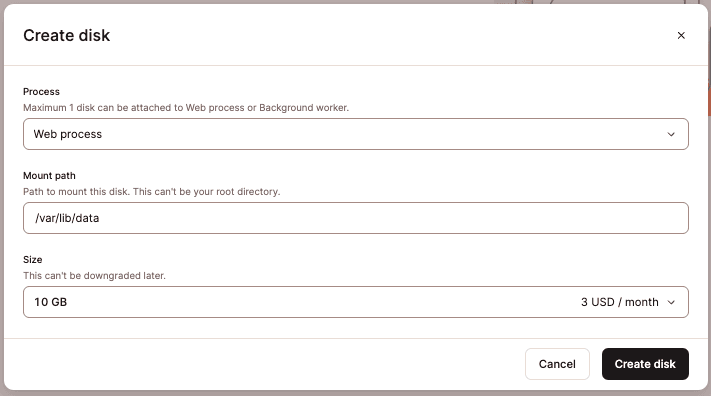Open the Process dropdown showing Web process

(x=356, y=134)
